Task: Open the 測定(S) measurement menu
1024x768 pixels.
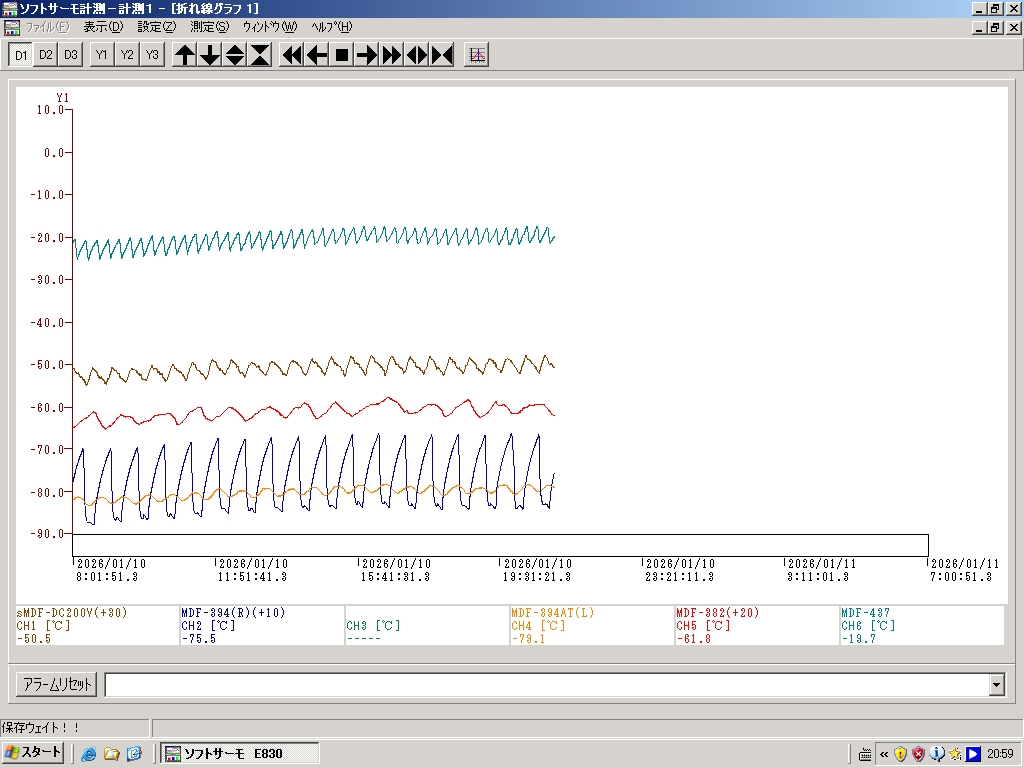Action: [x=209, y=27]
